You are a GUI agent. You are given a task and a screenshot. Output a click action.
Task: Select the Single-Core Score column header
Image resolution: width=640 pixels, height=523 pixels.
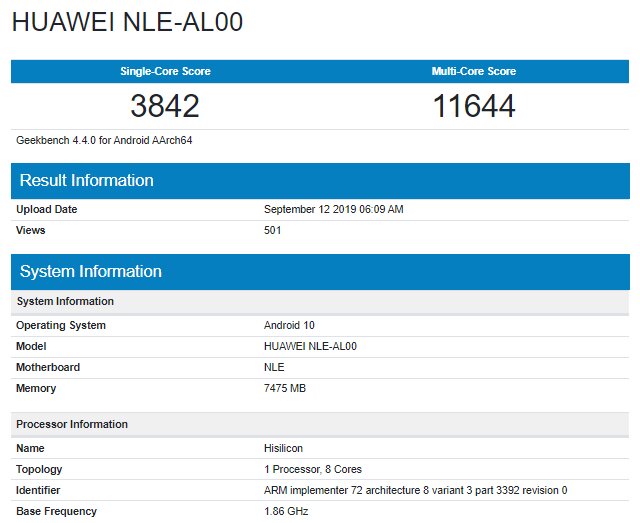pyautogui.click(x=165, y=72)
